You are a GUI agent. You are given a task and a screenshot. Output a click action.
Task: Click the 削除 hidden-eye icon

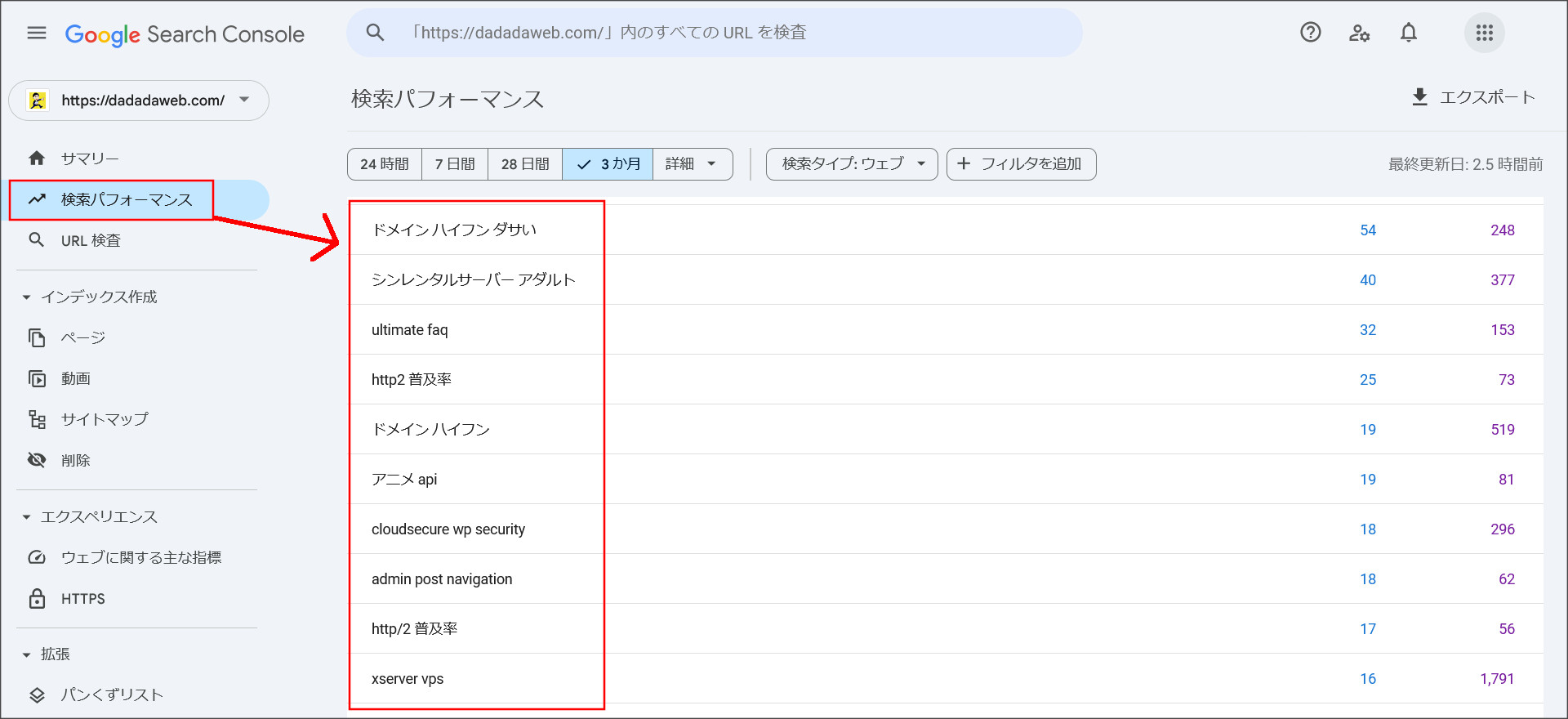pos(37,460)
